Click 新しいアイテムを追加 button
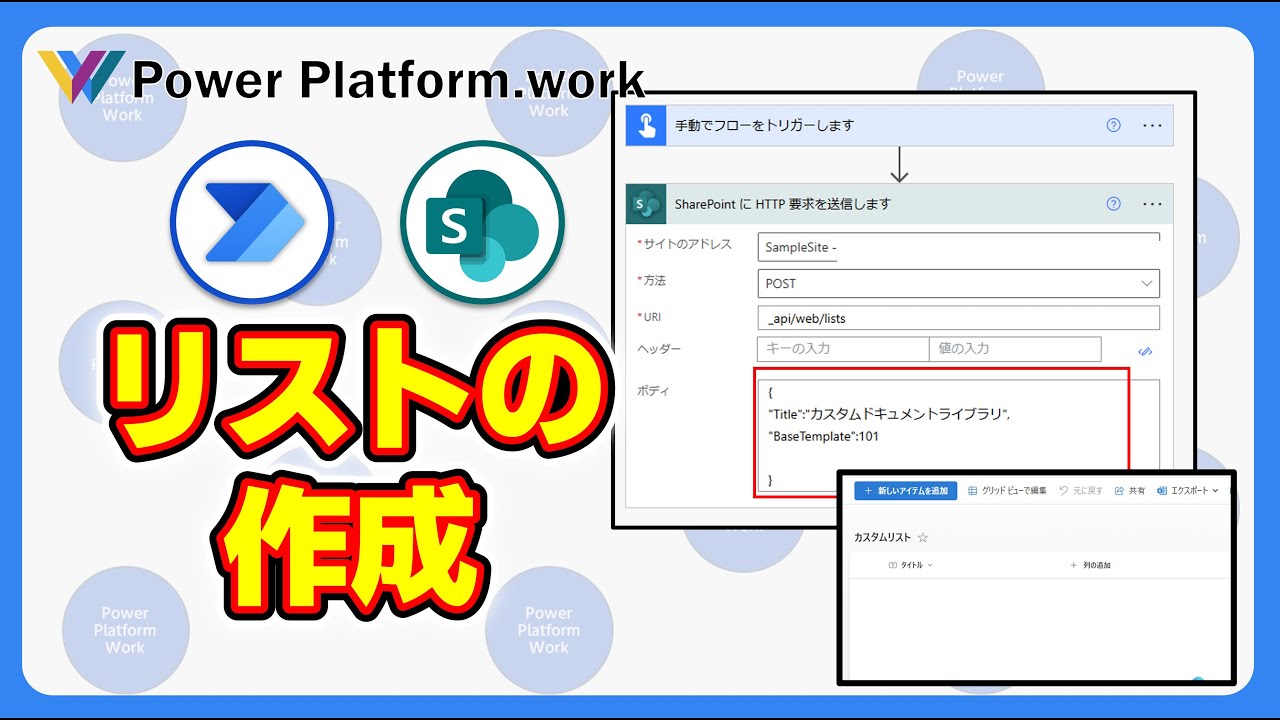Screen dimensions: 1280x720 click(x=905, y=491)
